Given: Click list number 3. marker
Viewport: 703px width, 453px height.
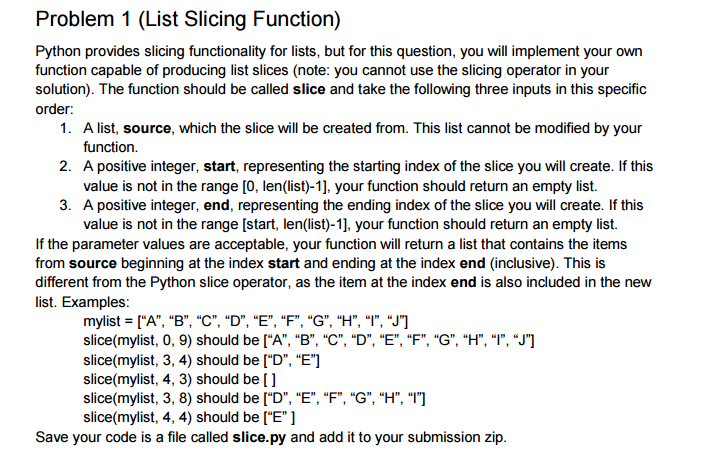Looking at the screenshot, I should pyautogui.click(x=65, y=205).
